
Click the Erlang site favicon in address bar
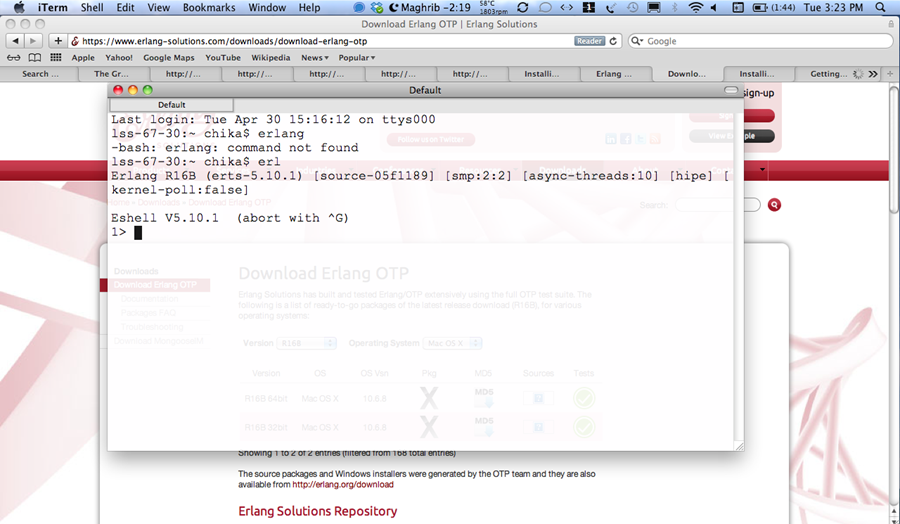(75, 41)
